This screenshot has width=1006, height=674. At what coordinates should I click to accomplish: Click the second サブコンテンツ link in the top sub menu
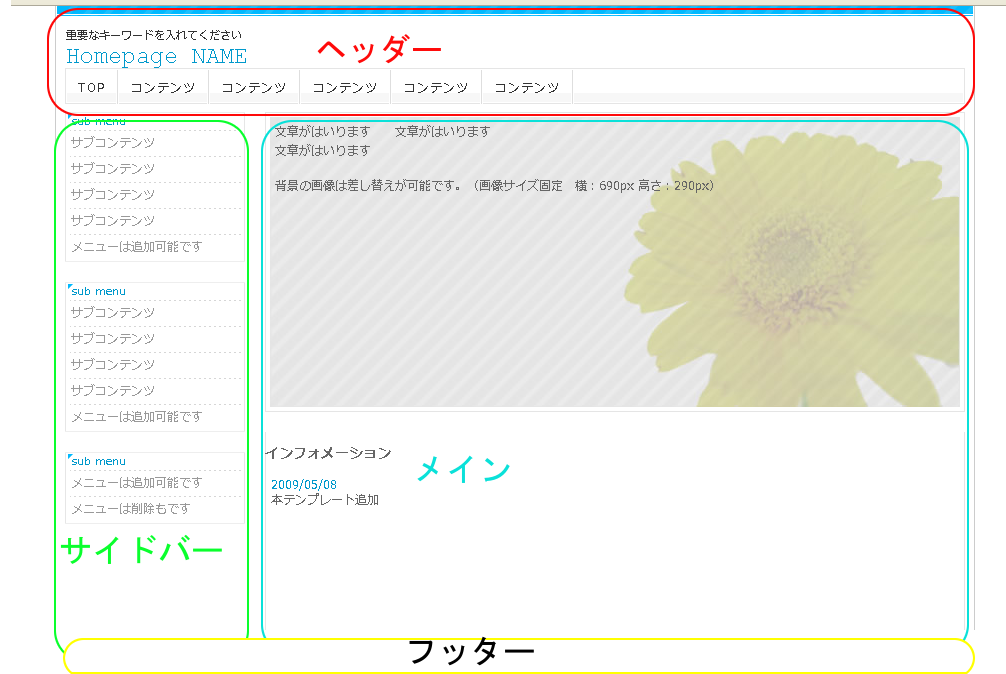click(113, 169)
